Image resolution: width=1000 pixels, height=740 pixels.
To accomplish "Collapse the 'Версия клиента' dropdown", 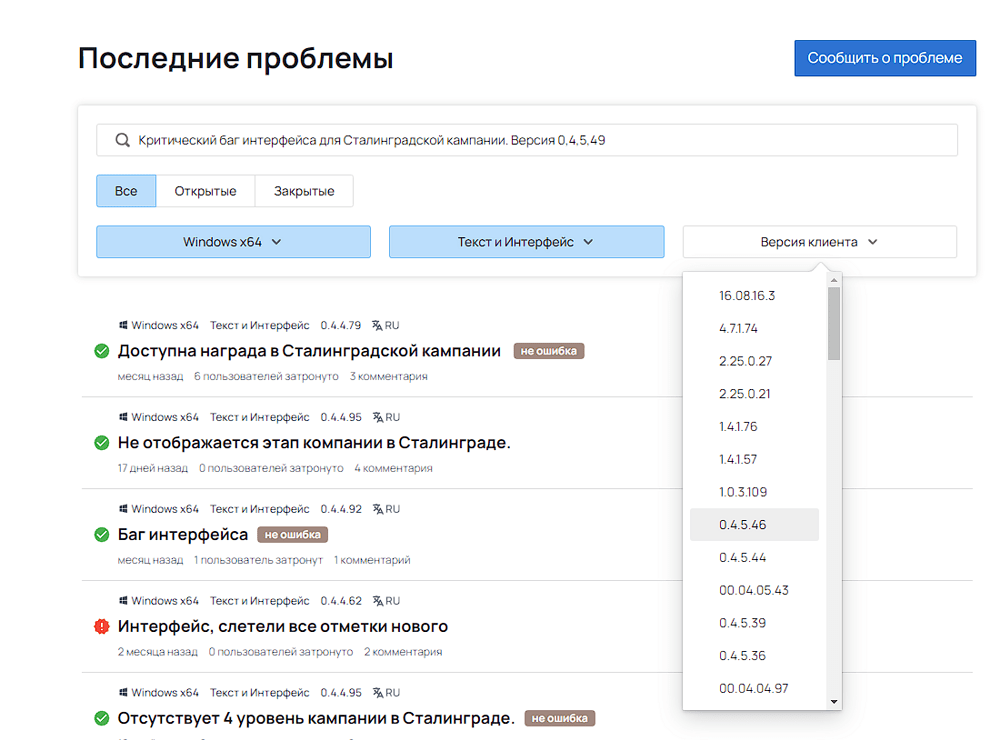I will (819, 242).
